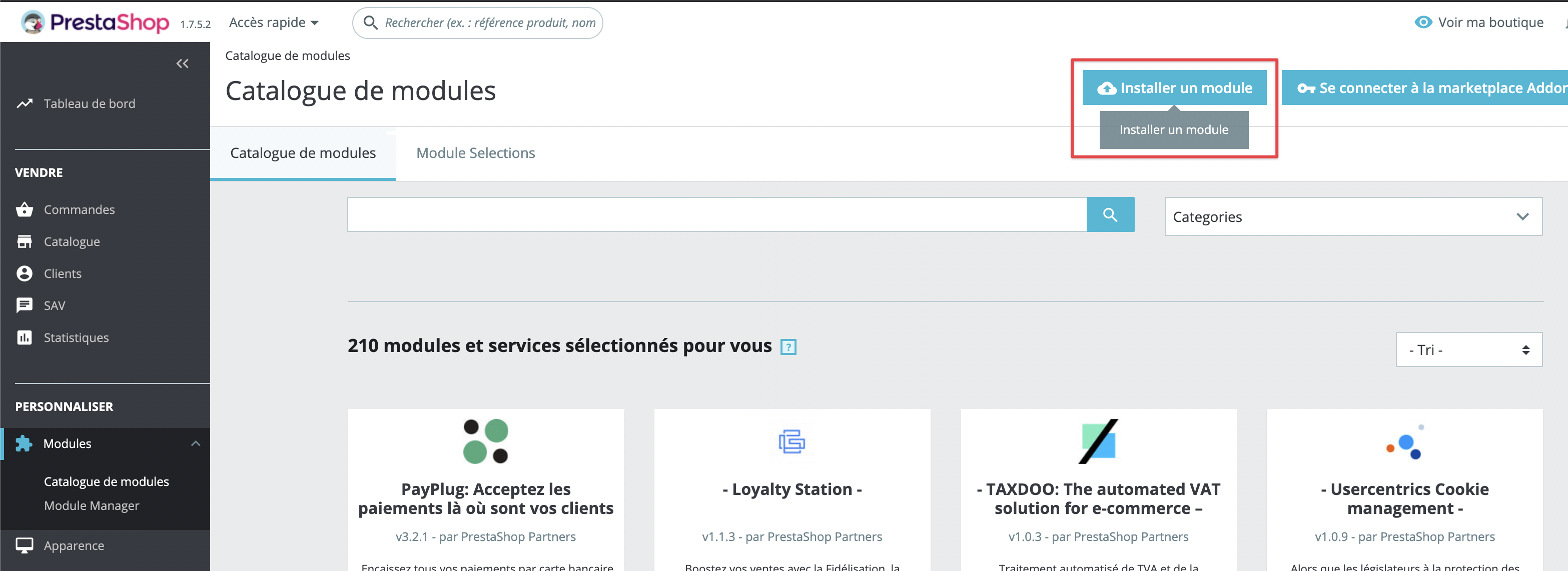Switch to Module Selections tab
The height and width of the screenshot is (571, 1568).
pyautogui.click(x=475, y=152)
